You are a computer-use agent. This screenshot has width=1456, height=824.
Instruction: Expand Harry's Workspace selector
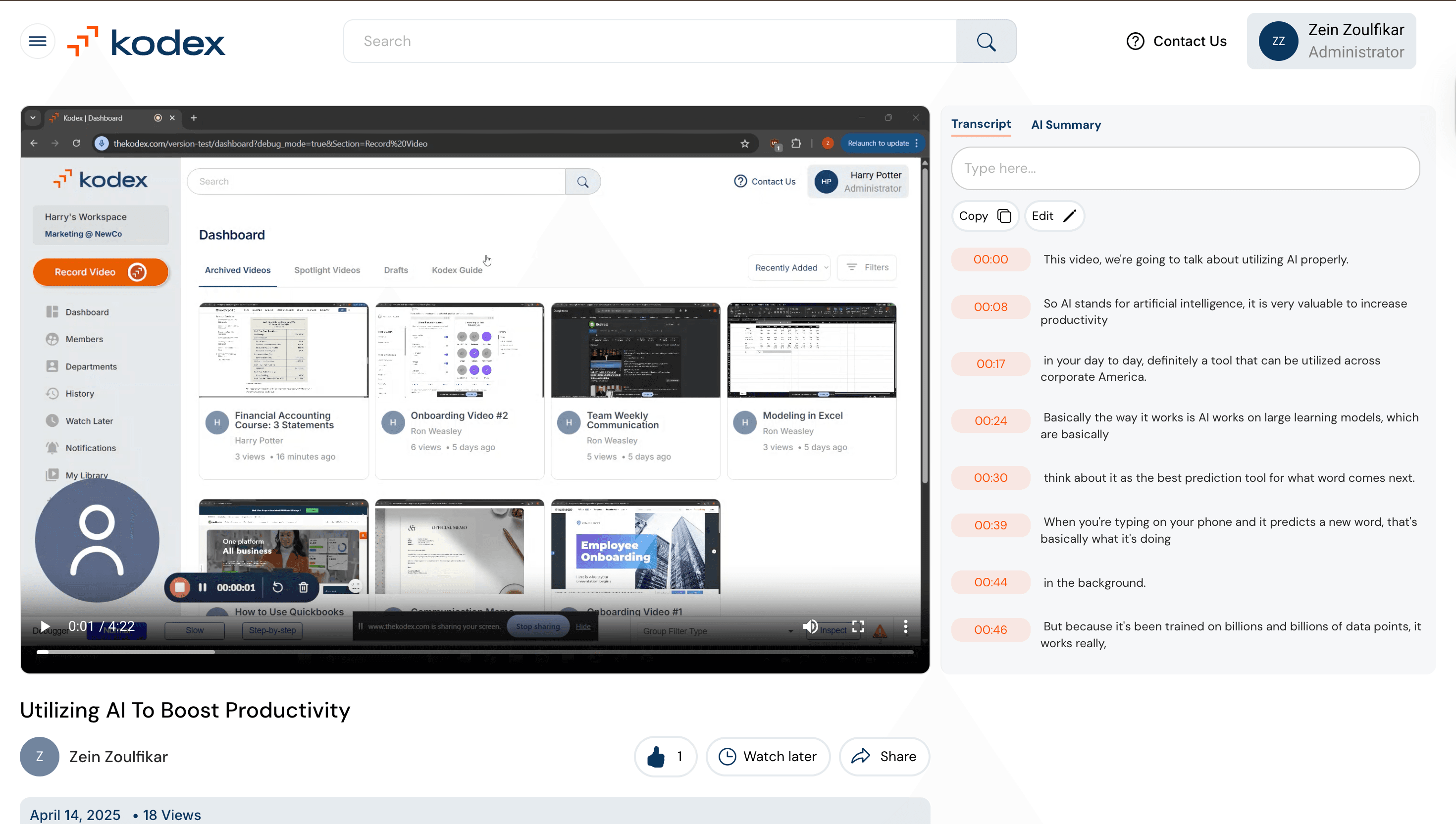[100, 225]
